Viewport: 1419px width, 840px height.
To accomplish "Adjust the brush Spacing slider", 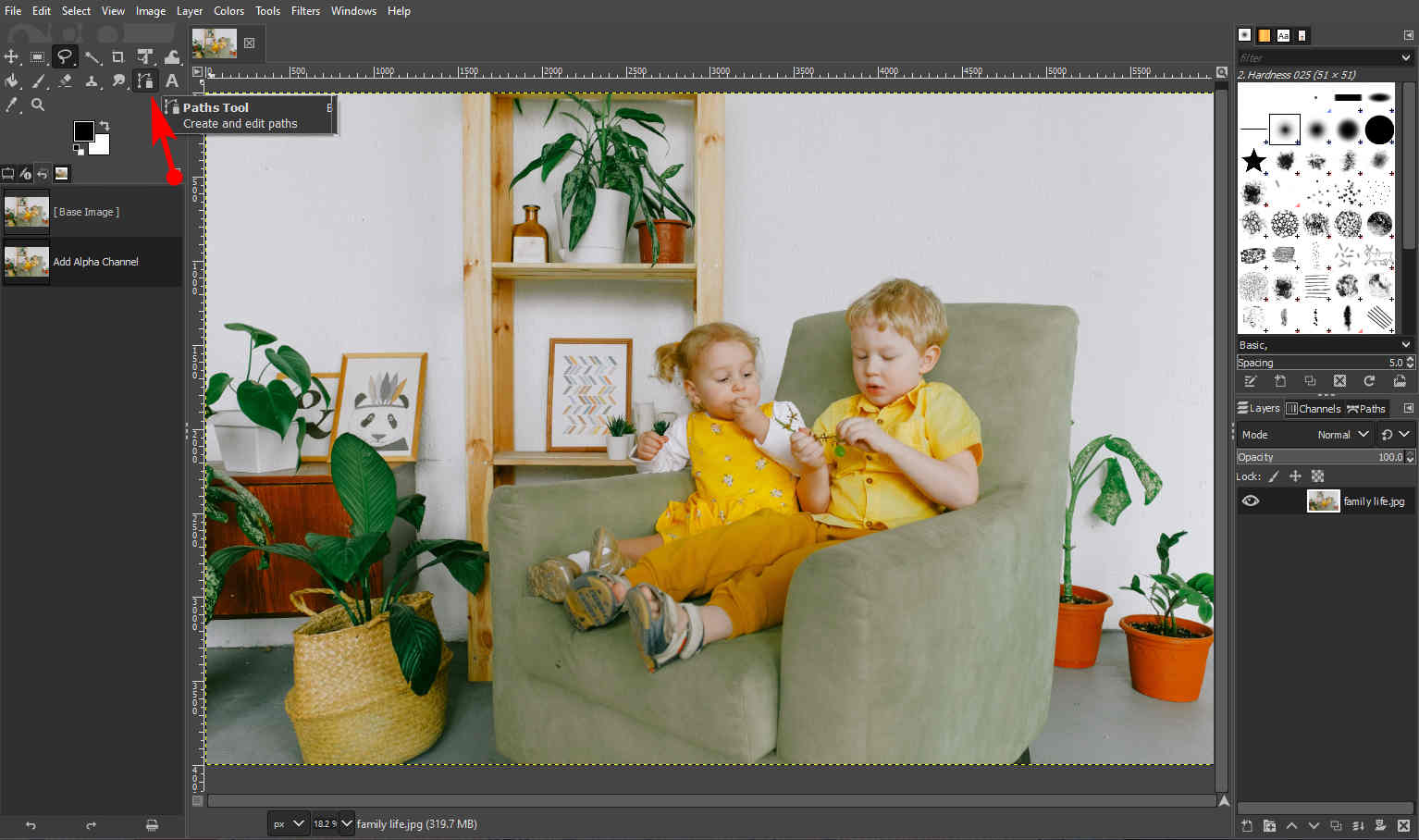I will [x=1320, y=363].
